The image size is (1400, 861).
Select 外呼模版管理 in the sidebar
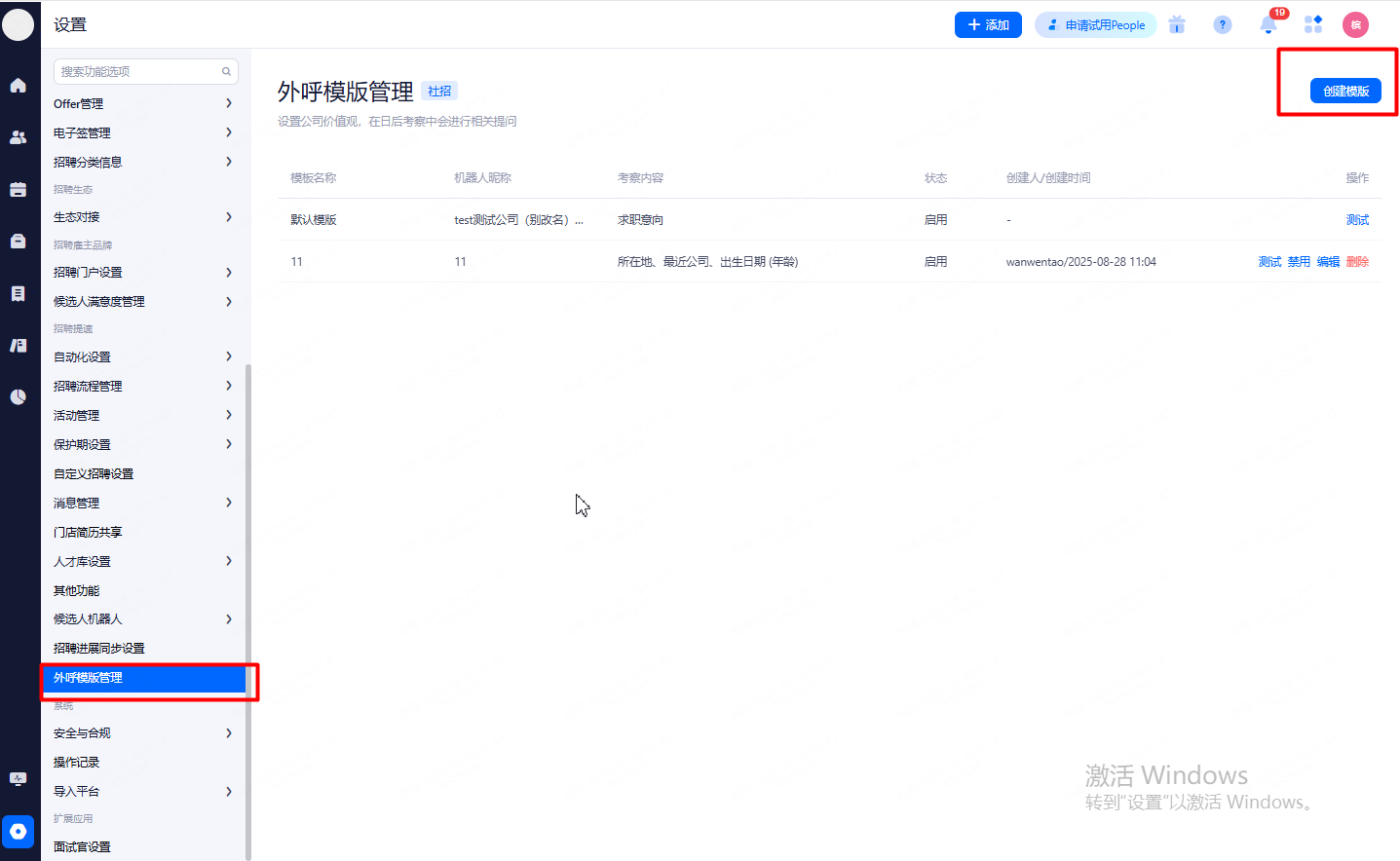click(x=144, y=678)
